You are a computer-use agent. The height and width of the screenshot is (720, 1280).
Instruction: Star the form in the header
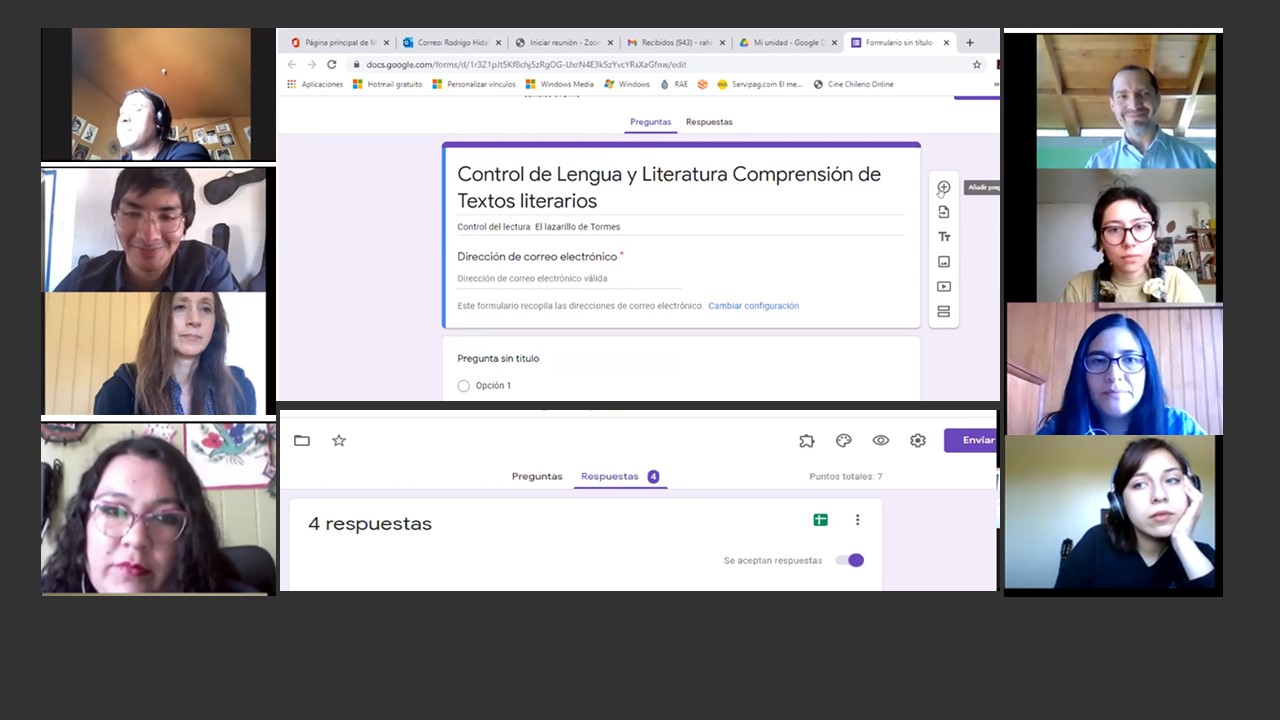coord(339,441)
